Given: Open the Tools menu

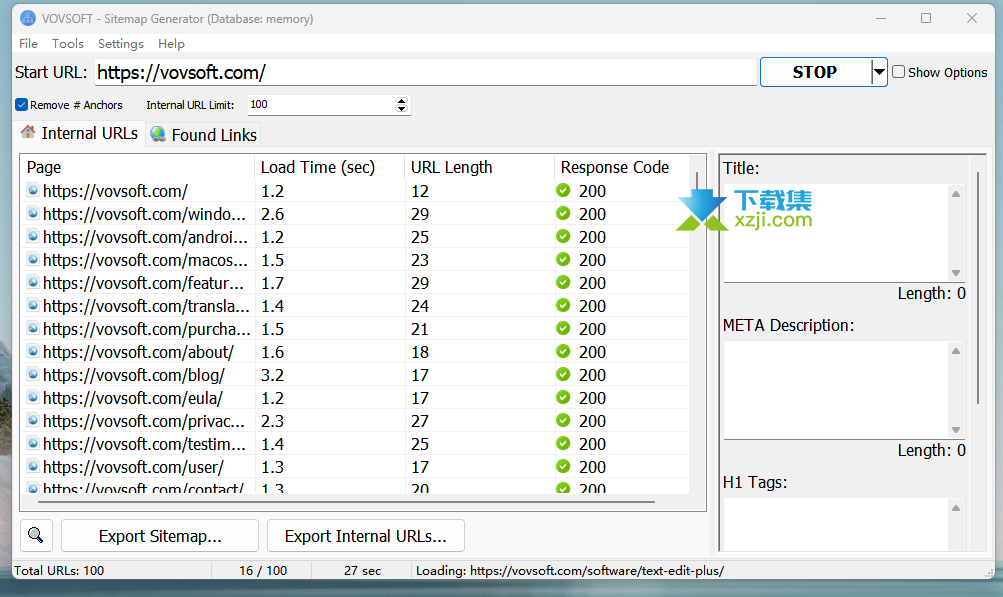Looking at the screenshot, I should click(68, 44).
